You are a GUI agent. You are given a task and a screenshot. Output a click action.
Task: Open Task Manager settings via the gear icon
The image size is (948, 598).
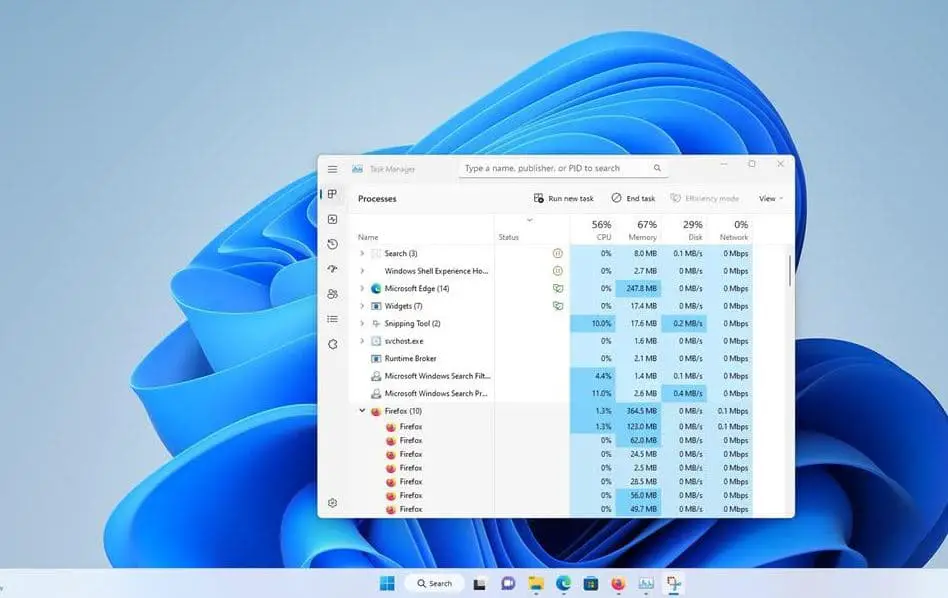(x=332, y=502)
